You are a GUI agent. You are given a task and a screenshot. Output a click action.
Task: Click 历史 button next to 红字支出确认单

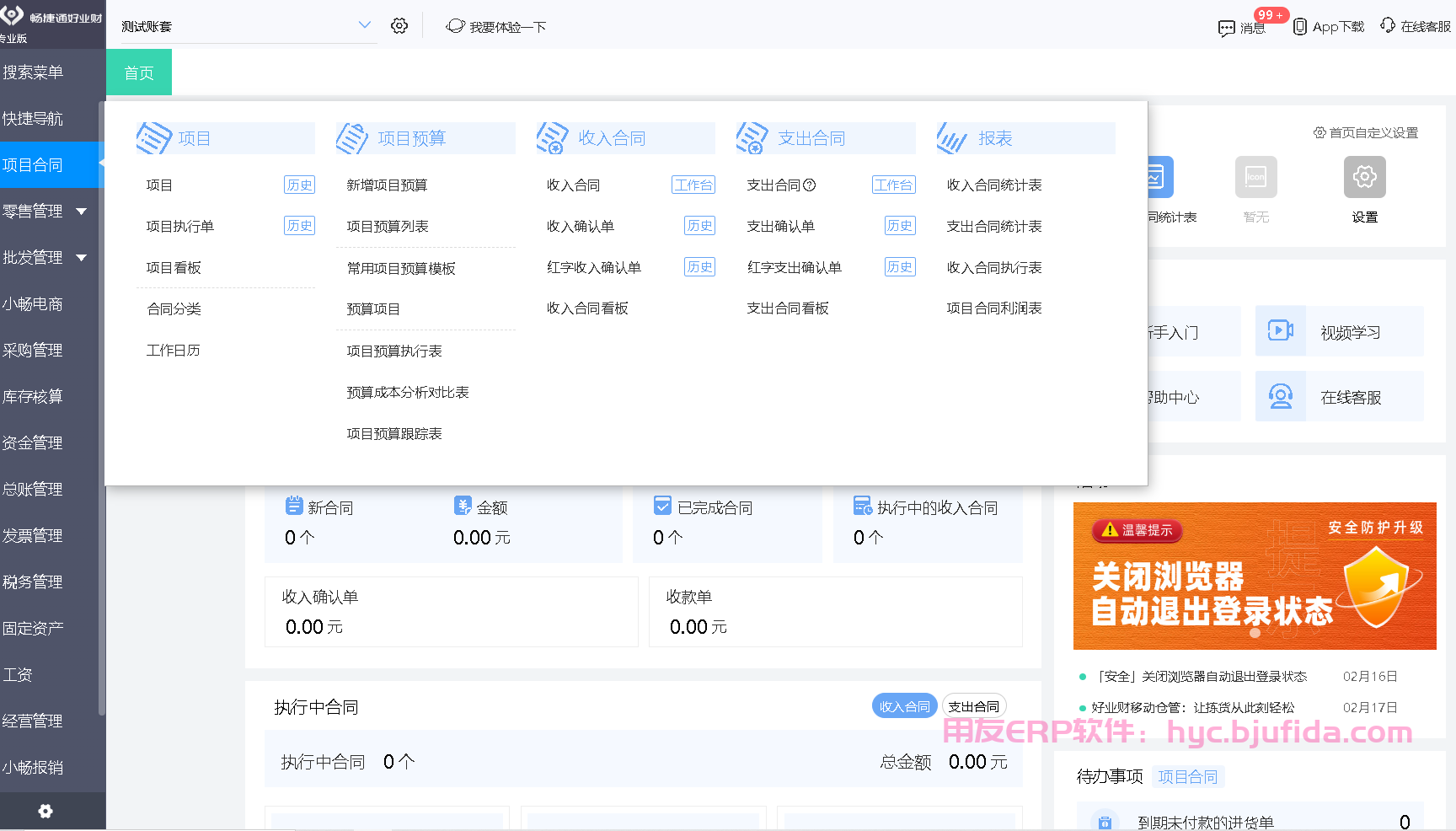[x=900, y=267]
